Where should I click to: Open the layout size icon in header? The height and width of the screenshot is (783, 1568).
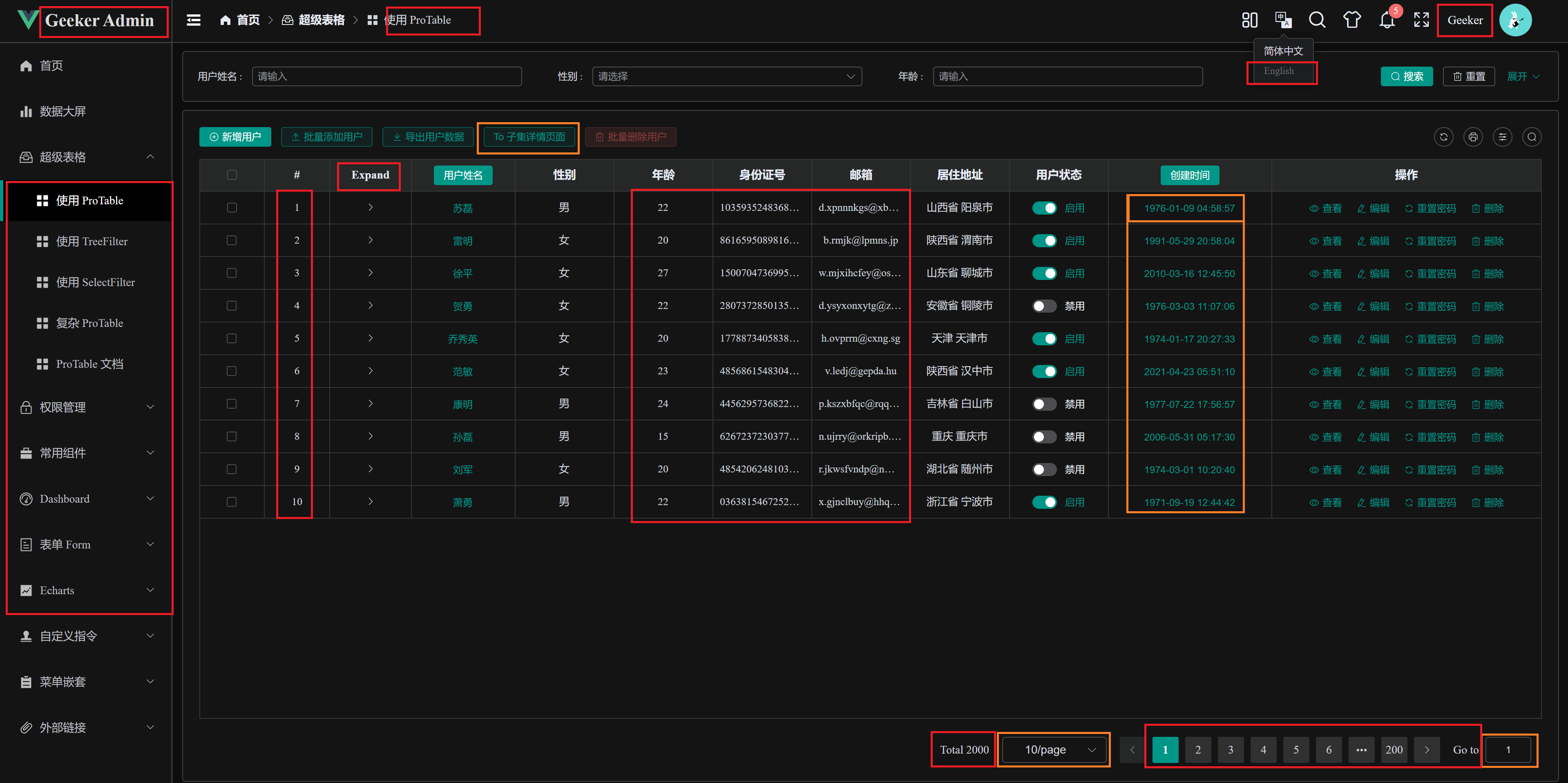[x=1250, y=20]
